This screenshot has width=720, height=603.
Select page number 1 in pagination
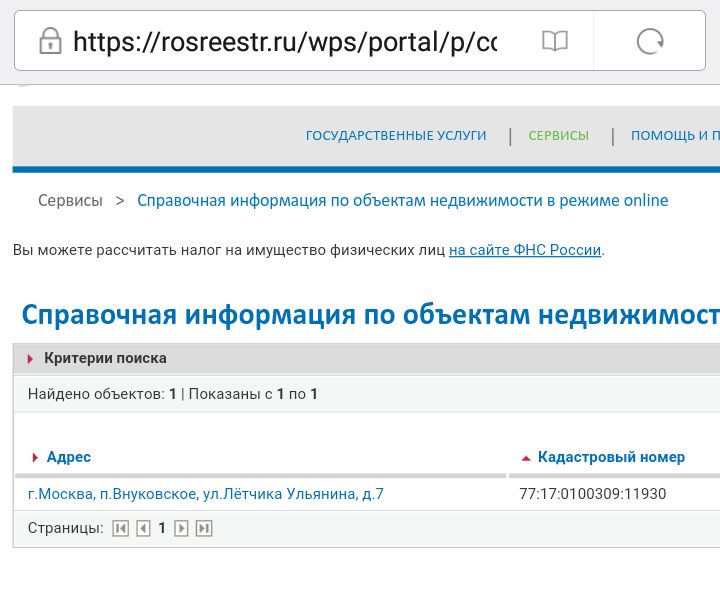tap(162, 528)
